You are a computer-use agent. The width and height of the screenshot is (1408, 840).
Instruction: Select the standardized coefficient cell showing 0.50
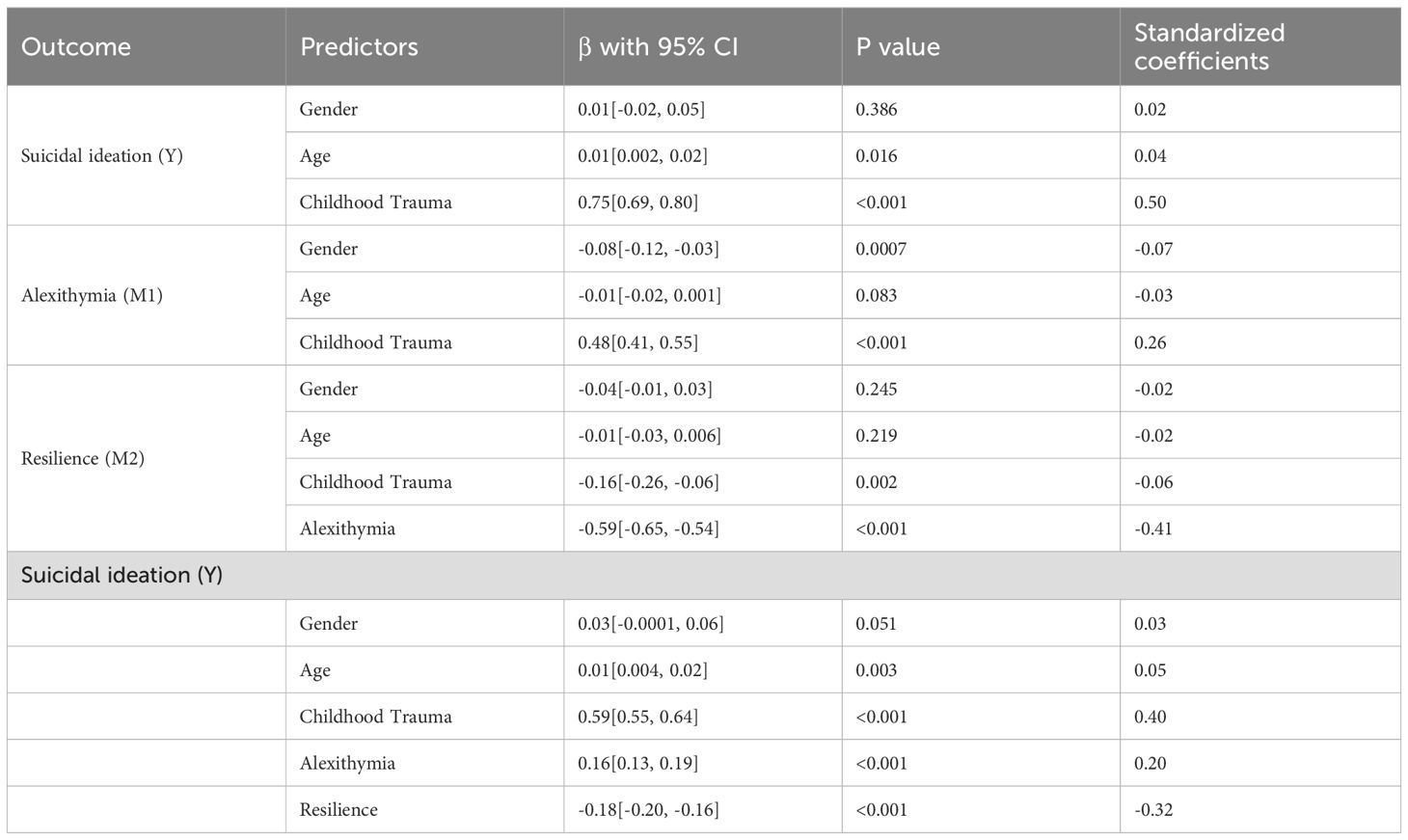click(x=1151, y=203)
